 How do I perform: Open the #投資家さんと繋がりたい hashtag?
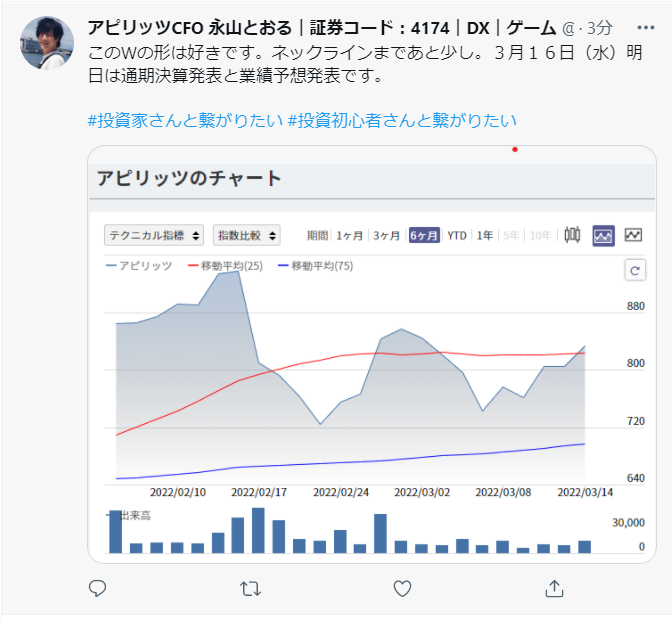pyautogui.click(x=185, y=120)
